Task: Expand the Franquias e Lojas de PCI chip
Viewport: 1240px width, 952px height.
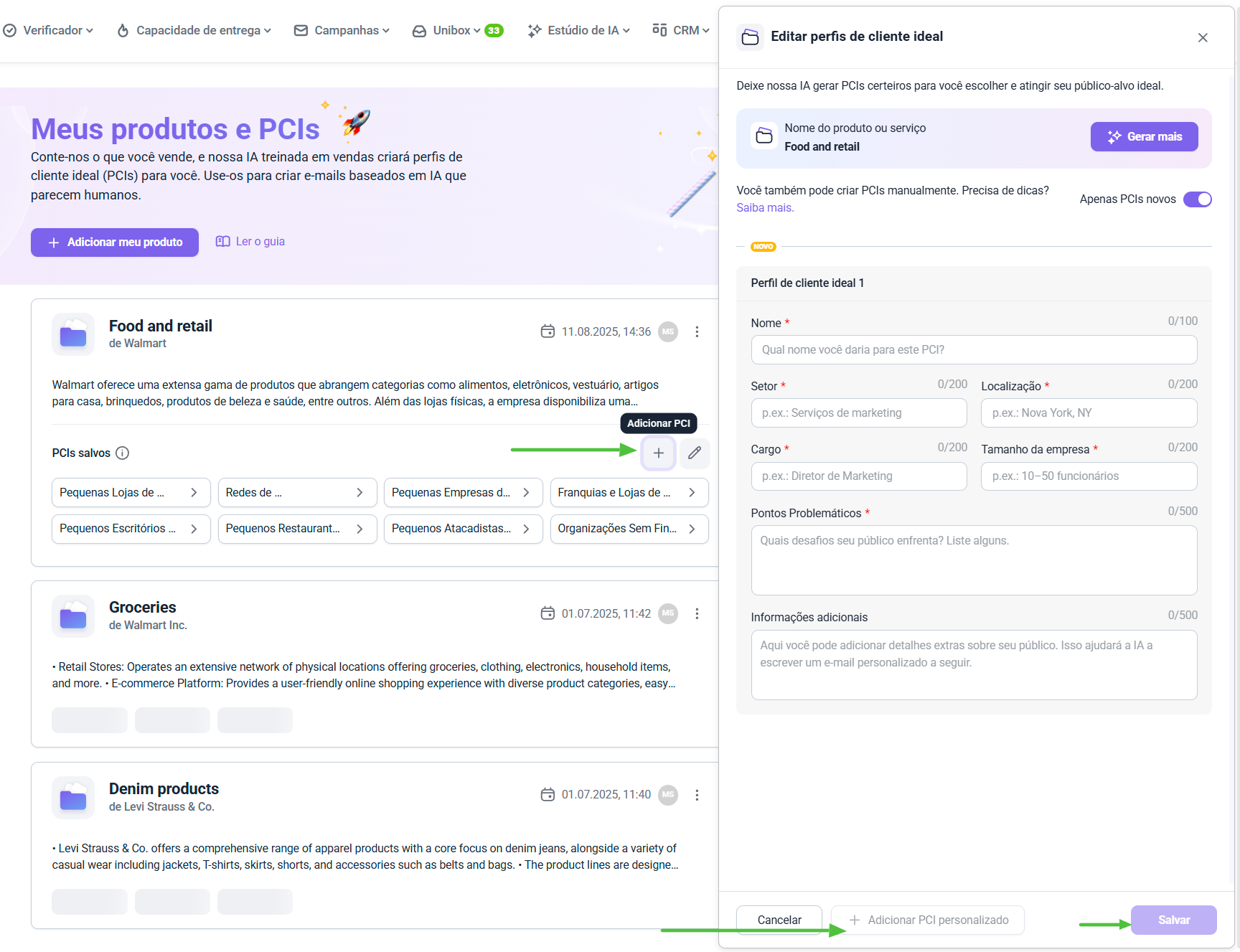Action: click(x=629, y=492)
